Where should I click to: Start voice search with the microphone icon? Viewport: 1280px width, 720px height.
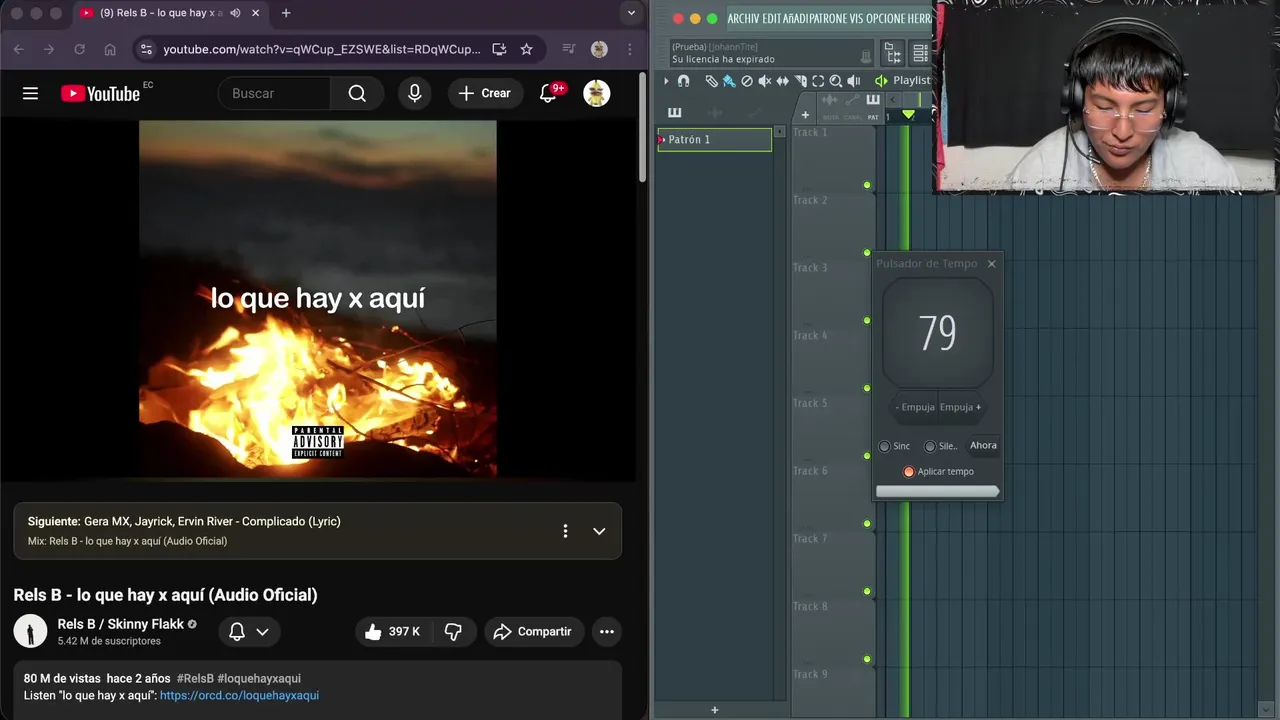(x=415, y=93)
